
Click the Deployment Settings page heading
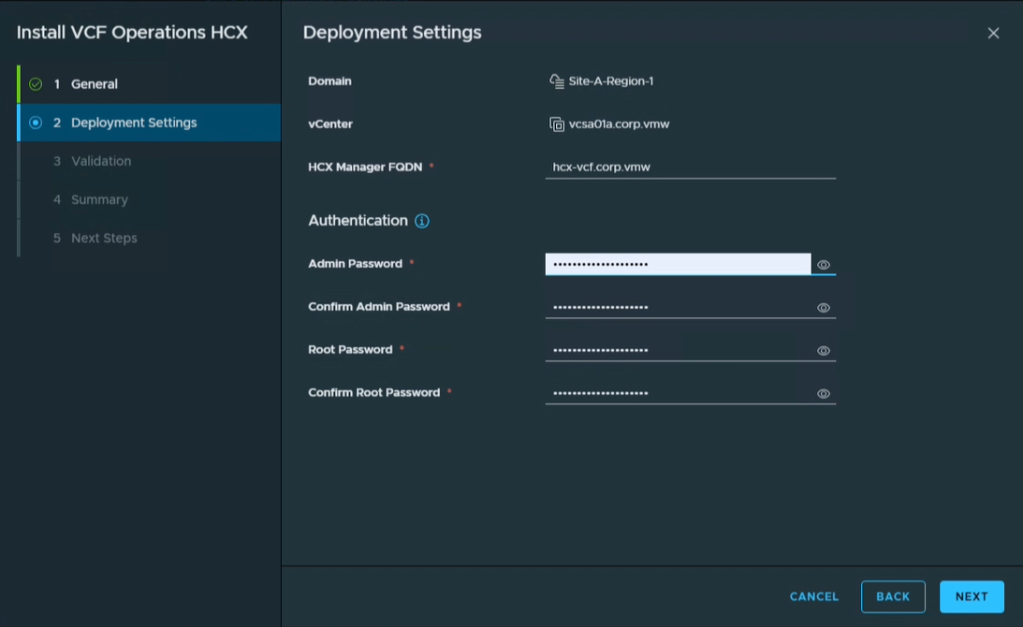tap(392, 33)
